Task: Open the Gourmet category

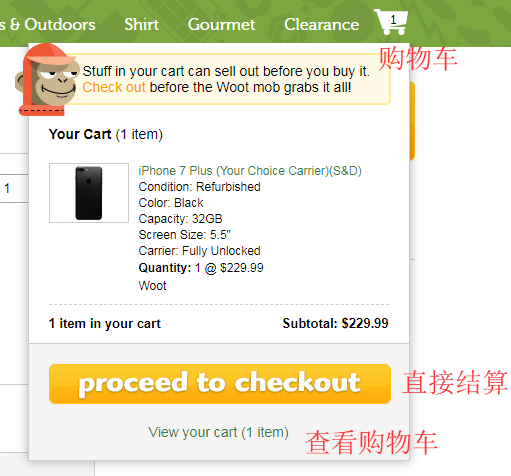Action: point(221,24)
